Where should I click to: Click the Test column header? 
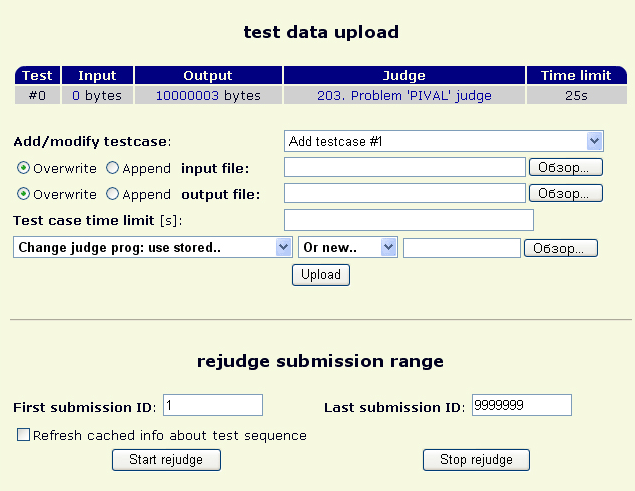coord(37,75)
